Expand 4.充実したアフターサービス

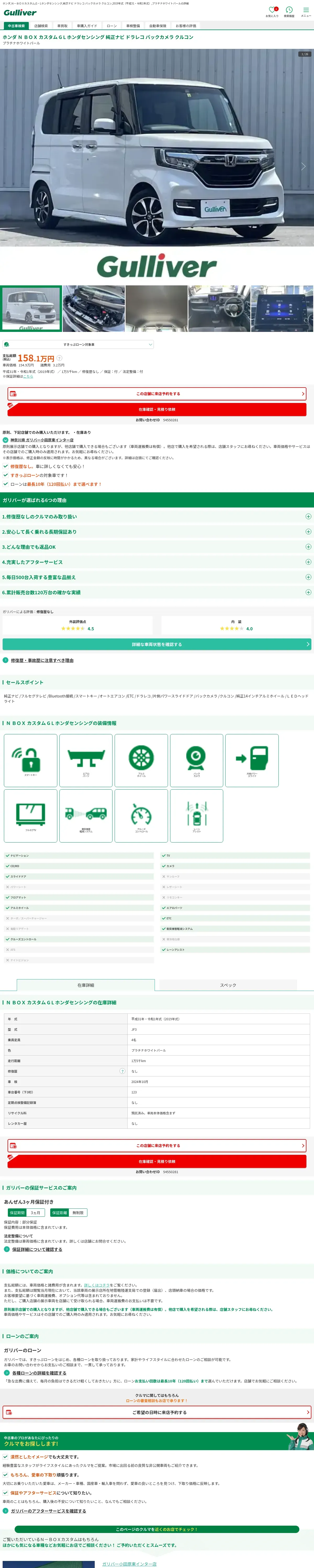(x=157, y=562)
